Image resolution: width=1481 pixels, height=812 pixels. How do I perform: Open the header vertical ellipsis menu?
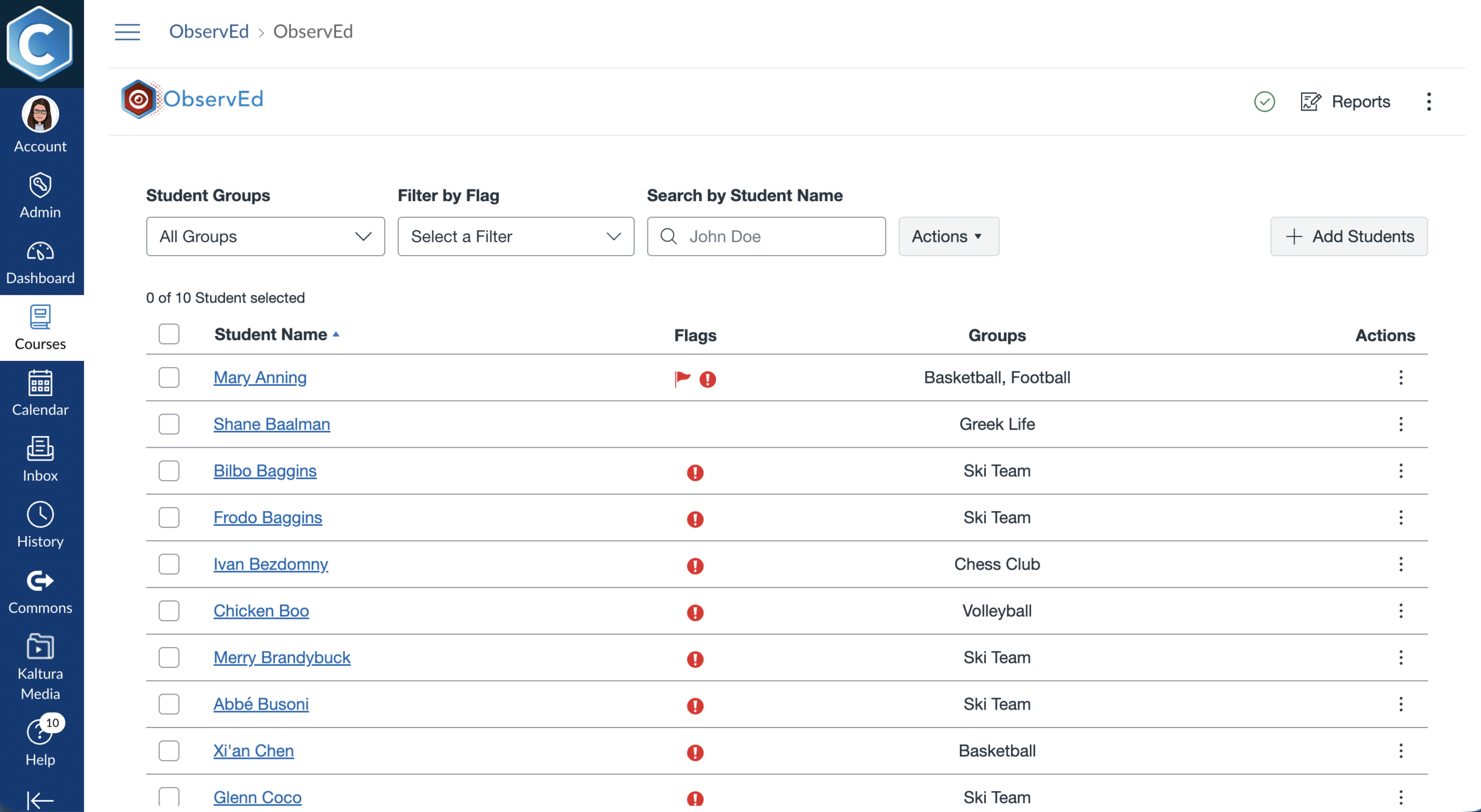point(1428,102)
